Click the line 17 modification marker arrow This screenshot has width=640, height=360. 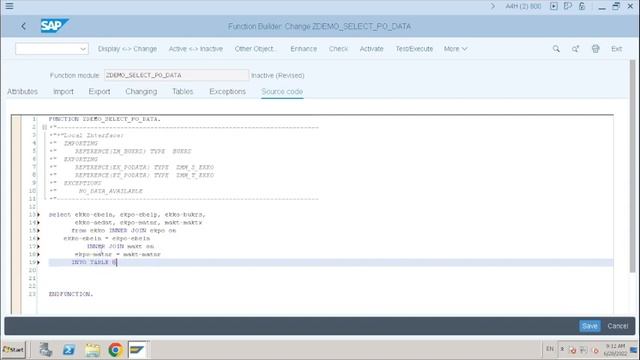coord(38,247)
